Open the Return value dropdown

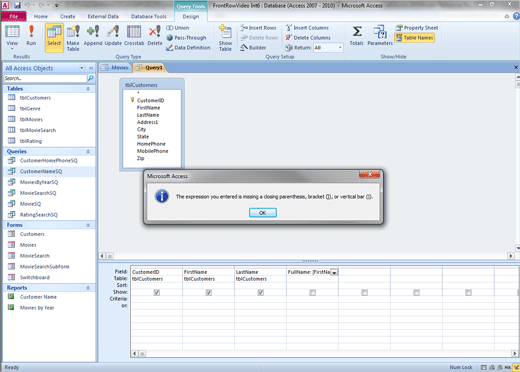click(340, 48)
